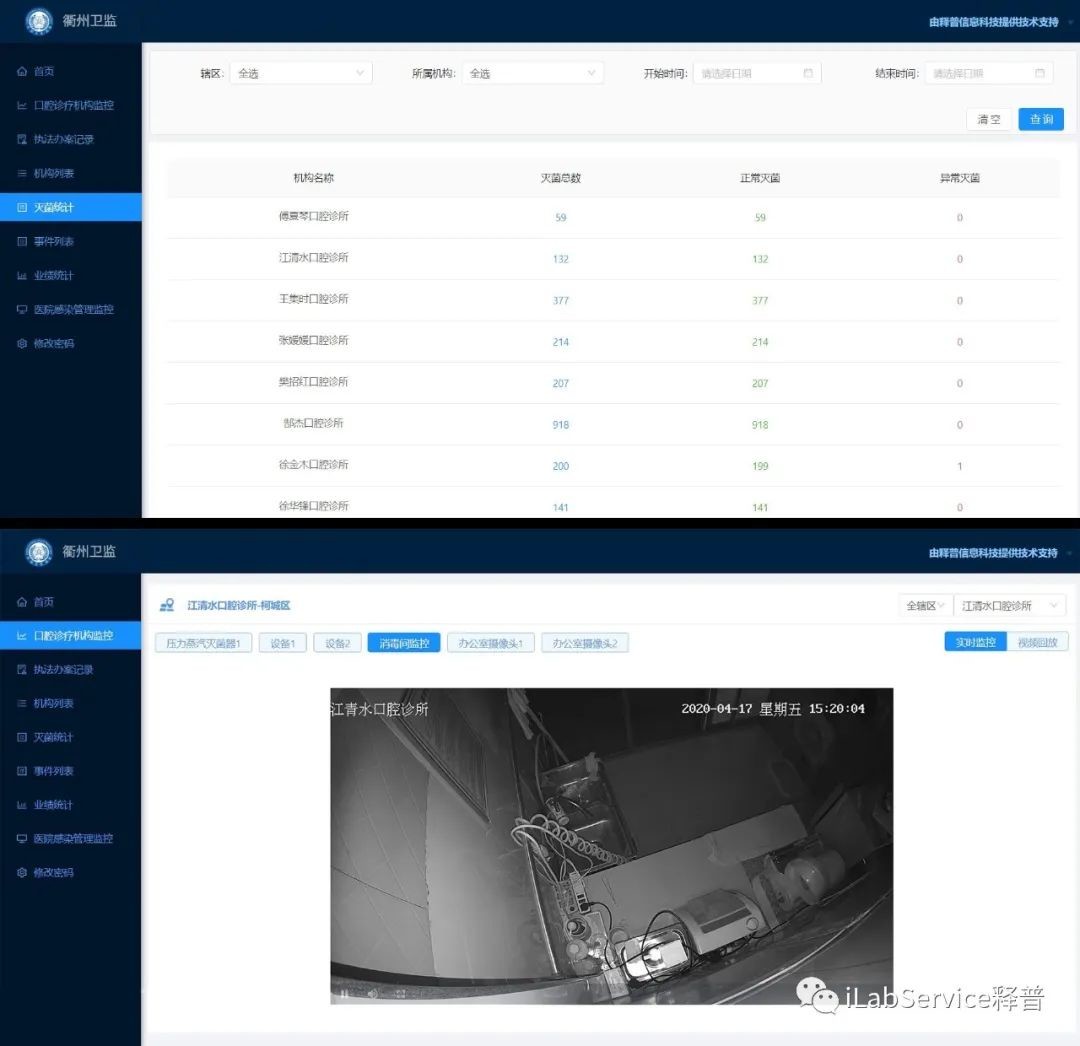The width and height of the screenshot is (1080, 1046).
Task: Click 张媛媛口腔诊所 row name
Action: [313, 340]
